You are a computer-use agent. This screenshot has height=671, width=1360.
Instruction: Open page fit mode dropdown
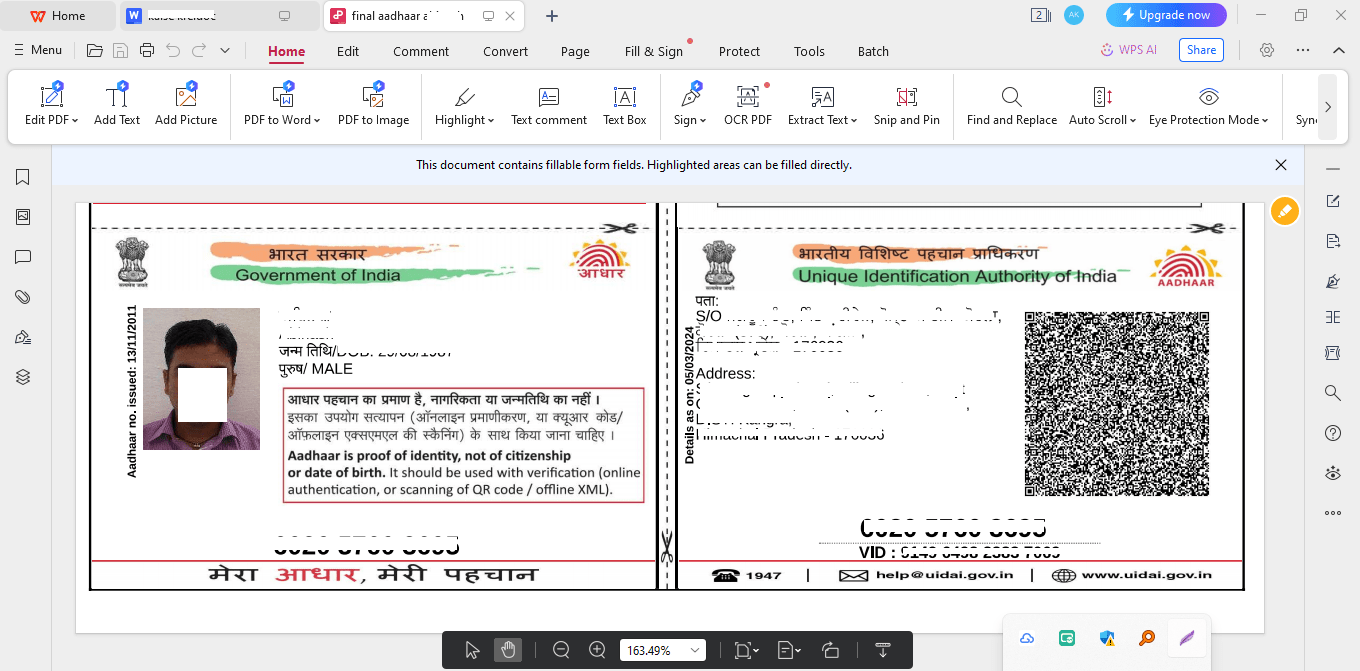tap(746, 650)
